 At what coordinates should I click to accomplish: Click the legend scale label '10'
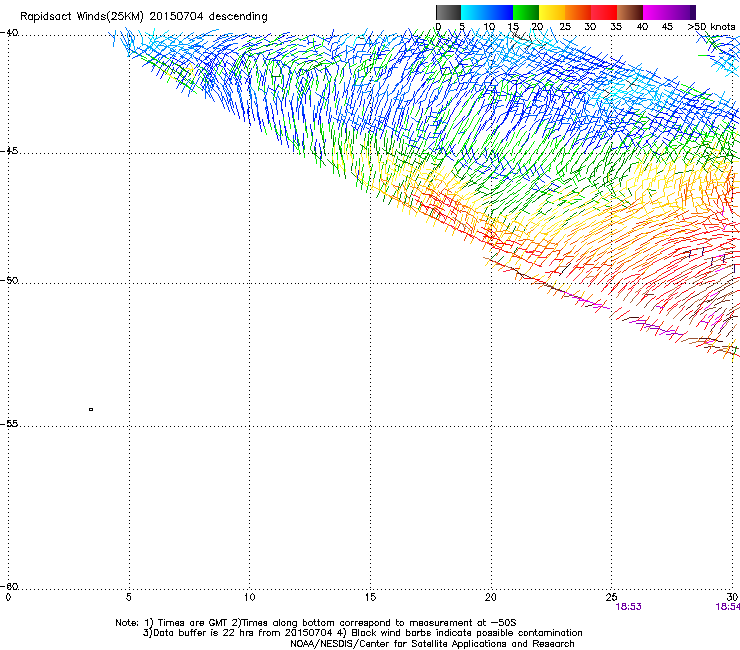(489, 27)
